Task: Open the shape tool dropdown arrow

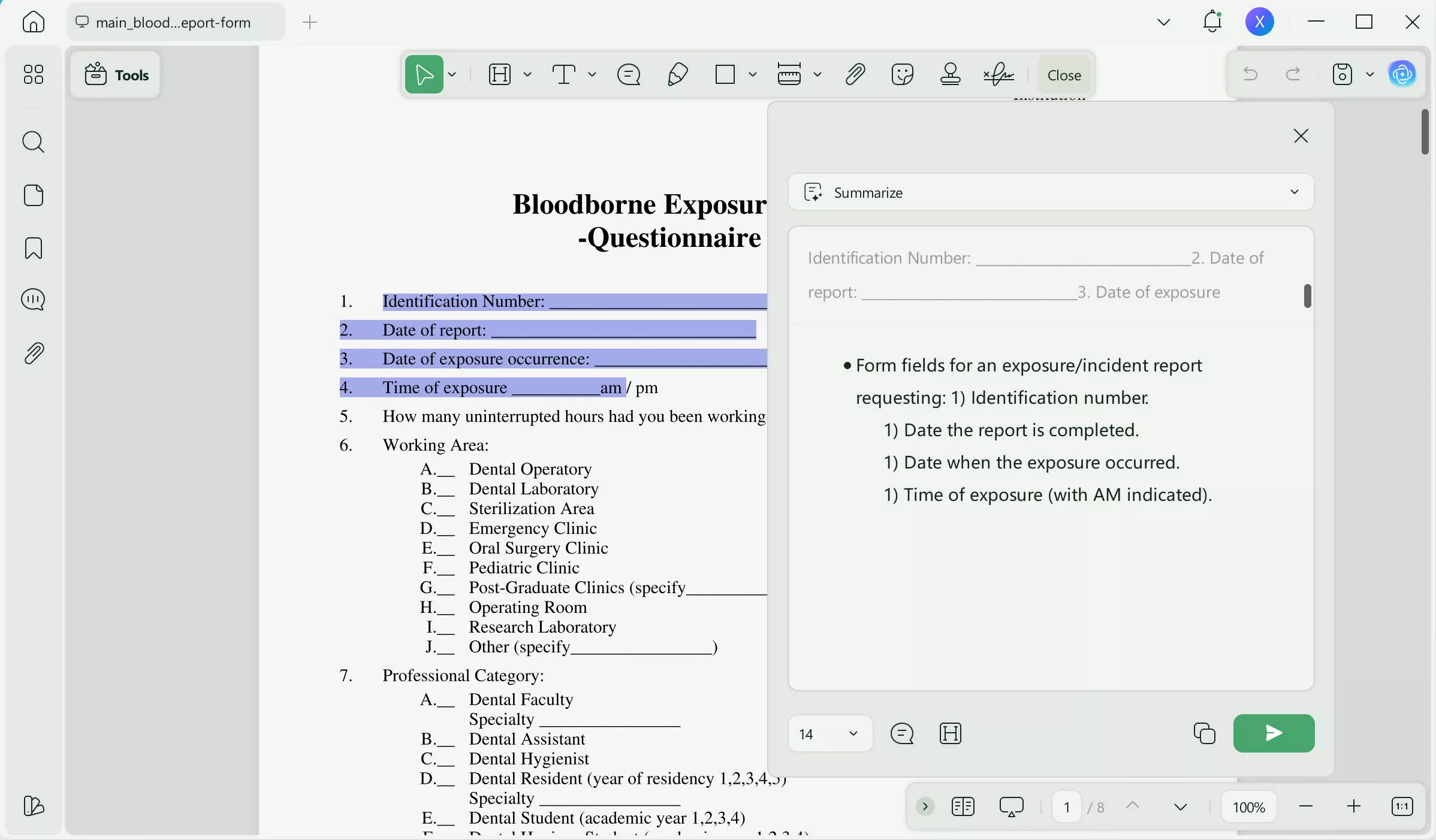Action: [752, 74]
